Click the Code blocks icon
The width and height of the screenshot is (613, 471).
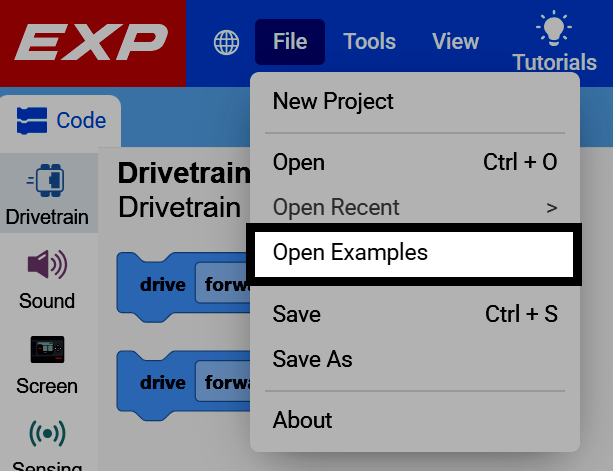point(32,120)
